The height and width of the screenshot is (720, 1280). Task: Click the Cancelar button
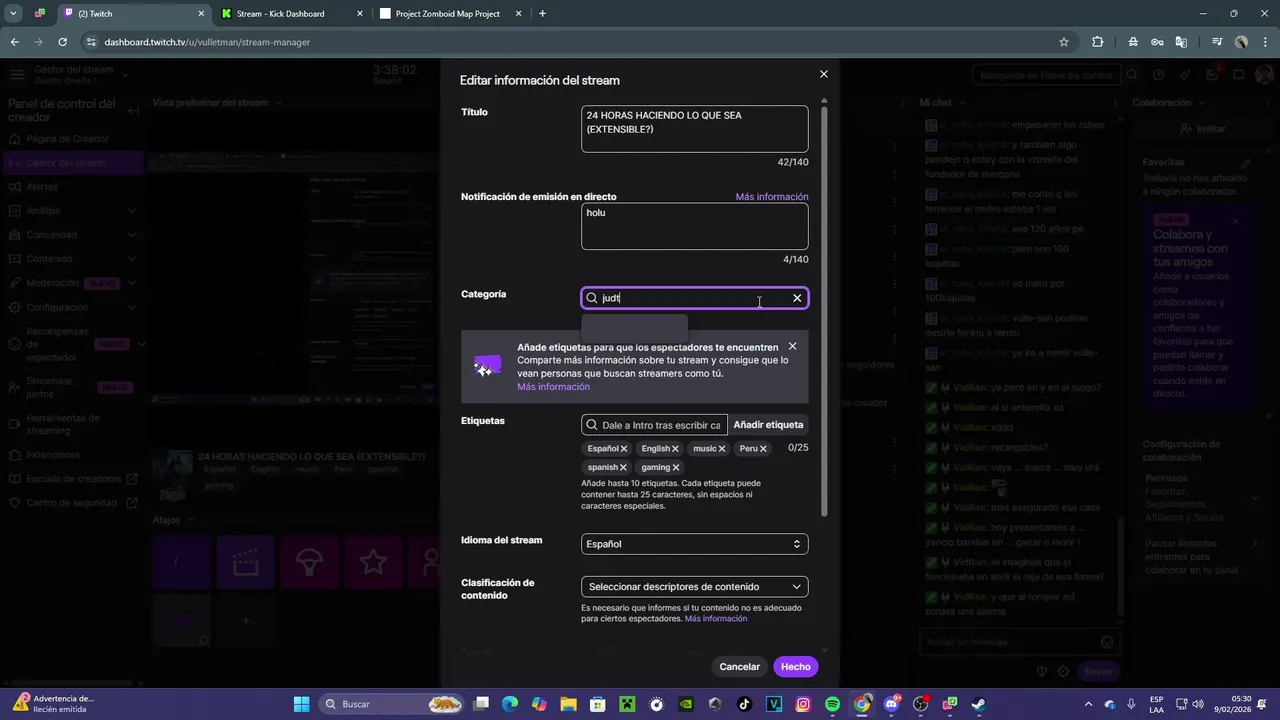[740, 667]
